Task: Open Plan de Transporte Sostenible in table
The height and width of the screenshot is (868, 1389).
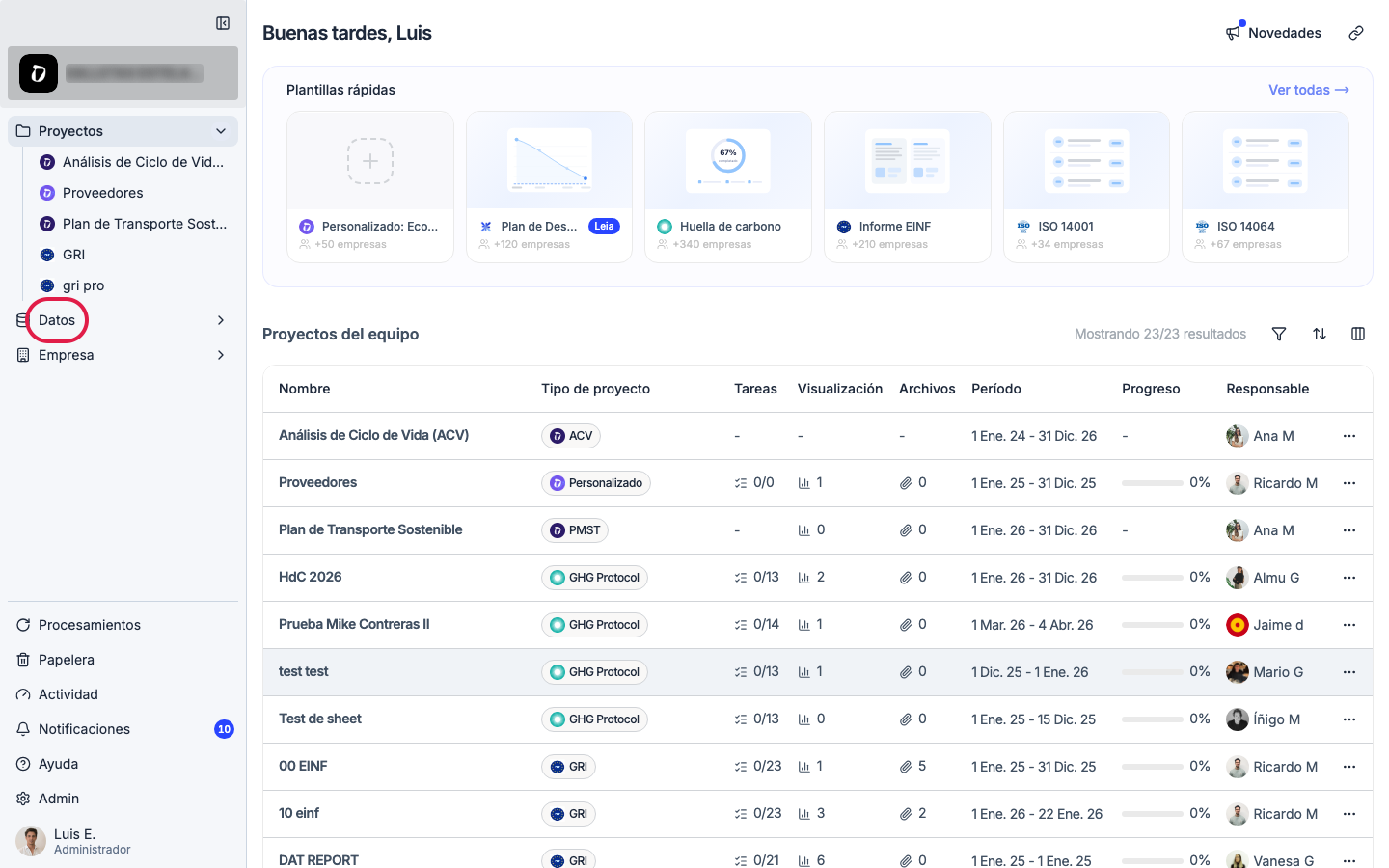Action: coord(370,529)
